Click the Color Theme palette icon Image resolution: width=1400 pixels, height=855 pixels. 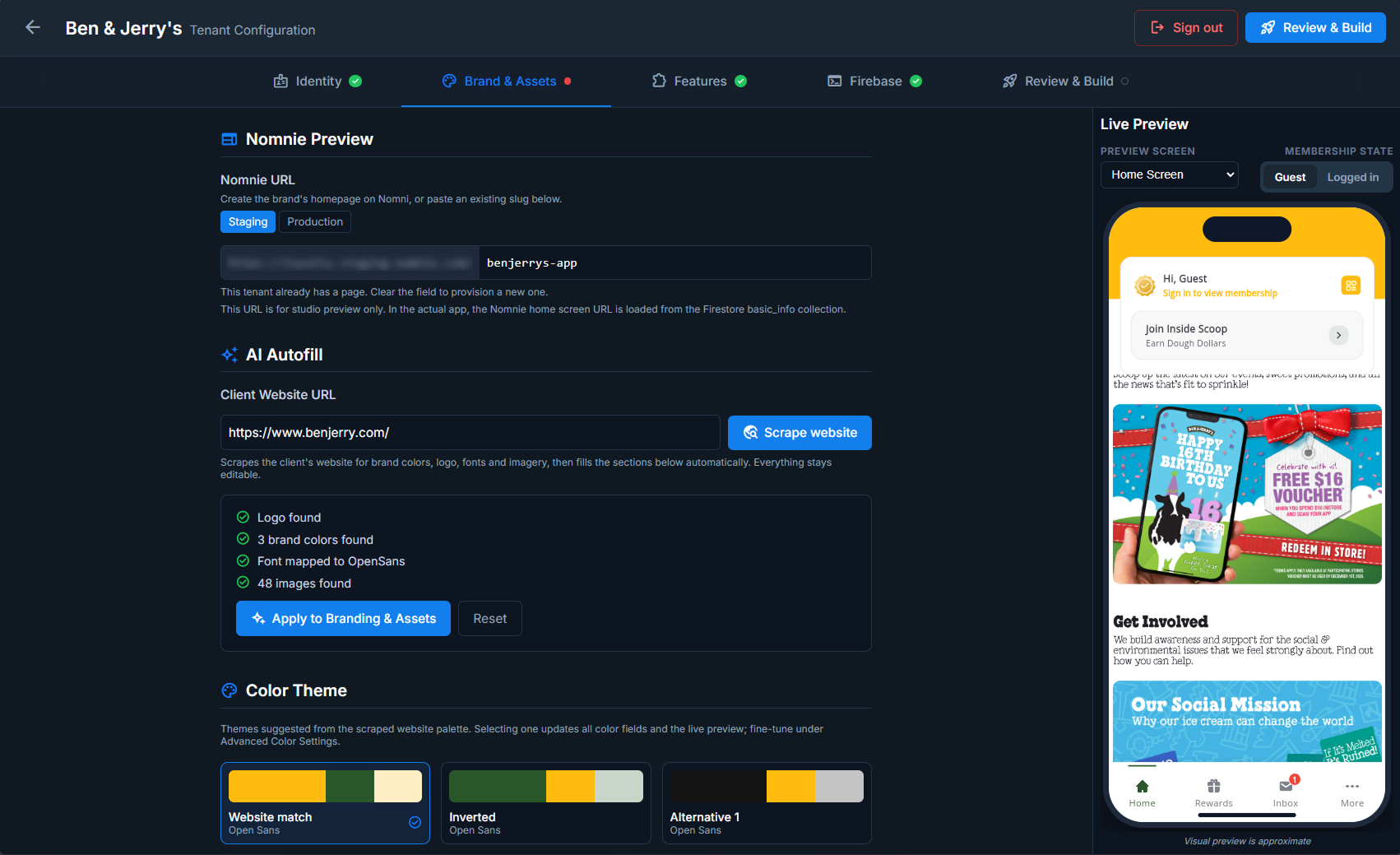tap(229, 690)
